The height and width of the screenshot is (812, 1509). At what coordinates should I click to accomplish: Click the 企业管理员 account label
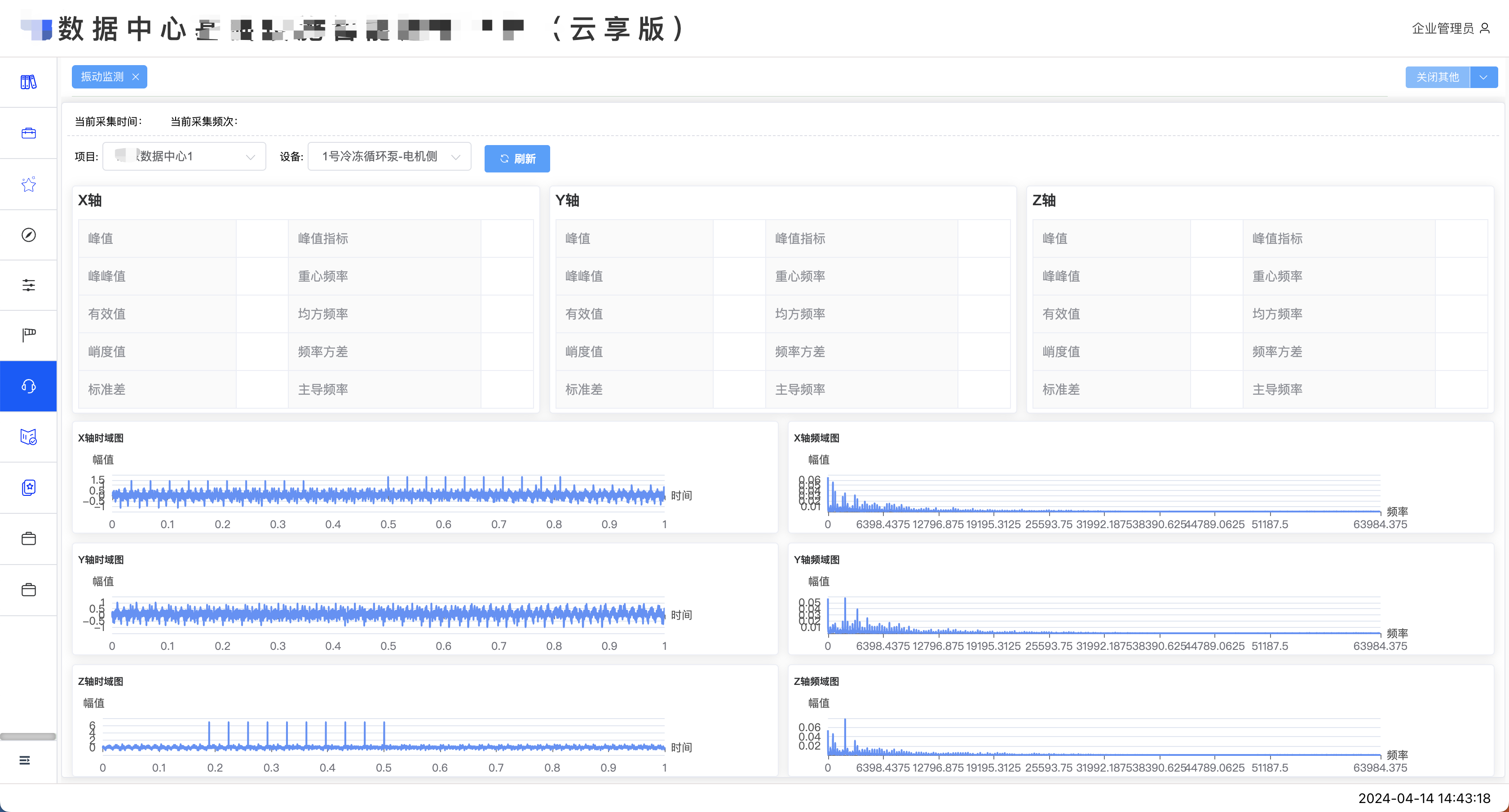coord(1442,28)
